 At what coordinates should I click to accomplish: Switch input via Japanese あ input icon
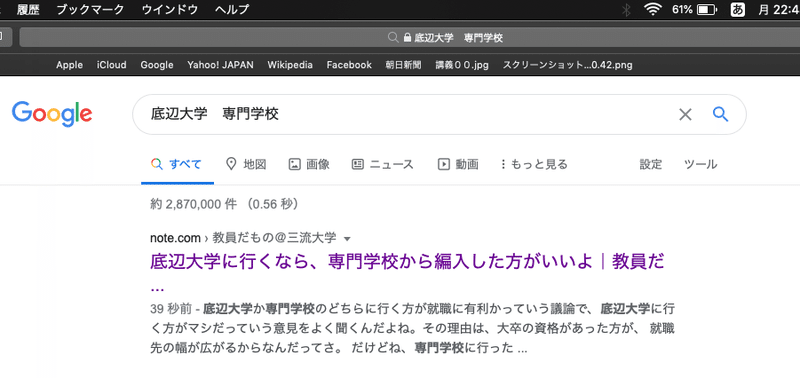click(x=737, y=9)
